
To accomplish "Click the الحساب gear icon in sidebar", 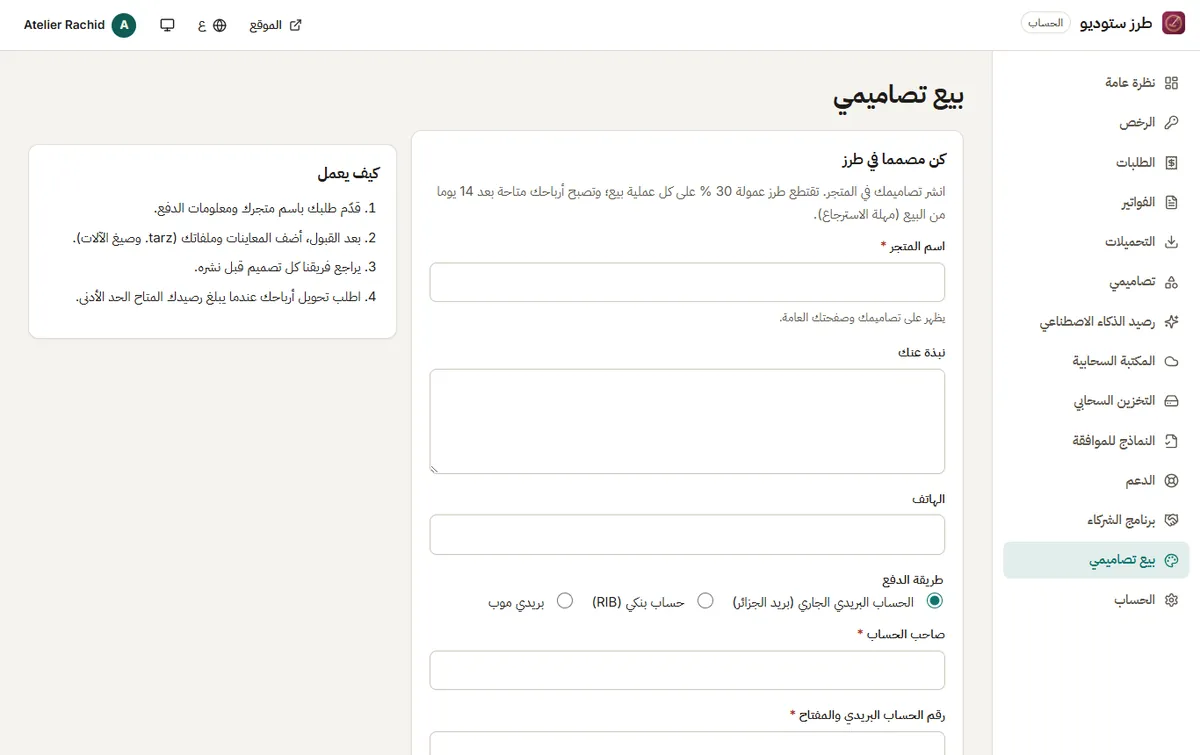I will [x=1173, y=600].
